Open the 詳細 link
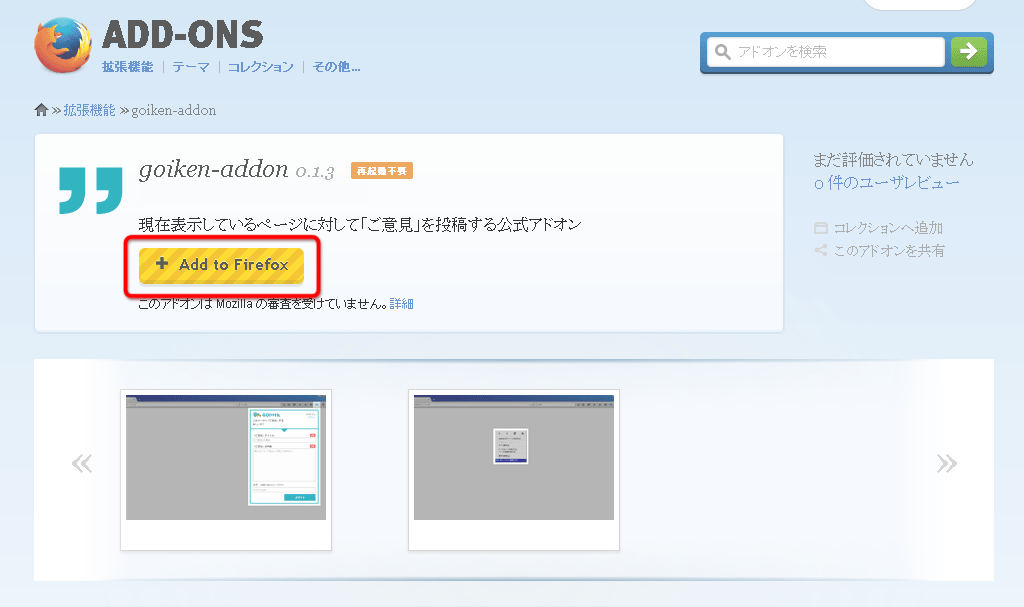1024x607 pixels. coord(402,304)
